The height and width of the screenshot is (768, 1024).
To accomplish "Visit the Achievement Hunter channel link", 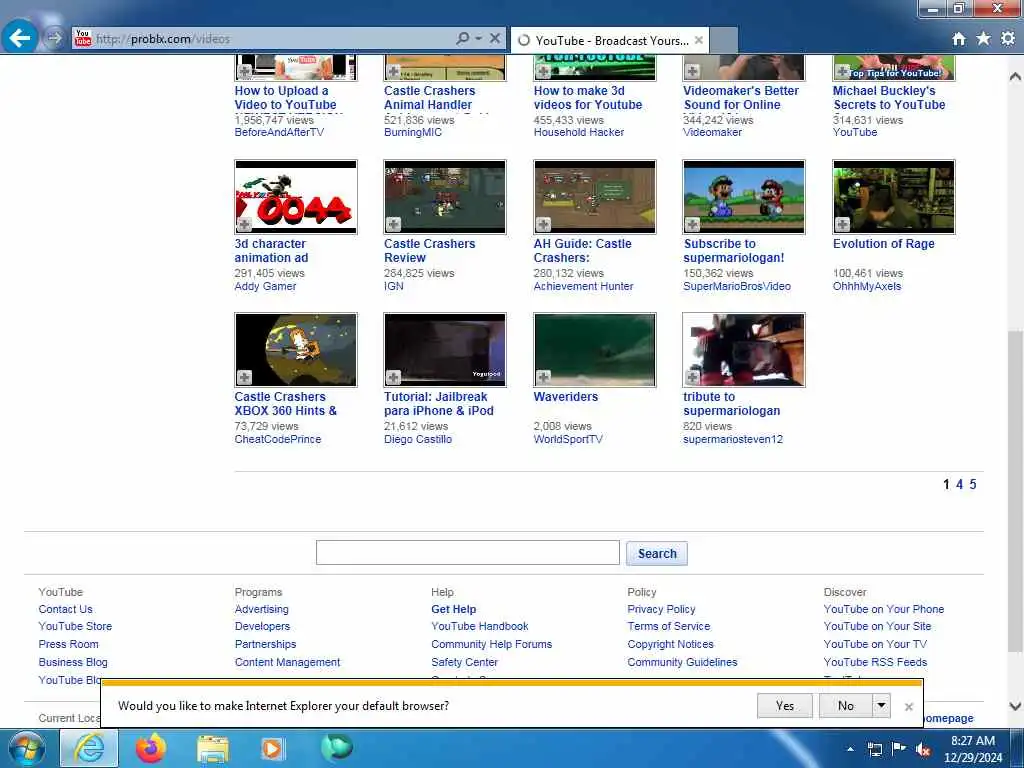I will click(x=583, y=286).
